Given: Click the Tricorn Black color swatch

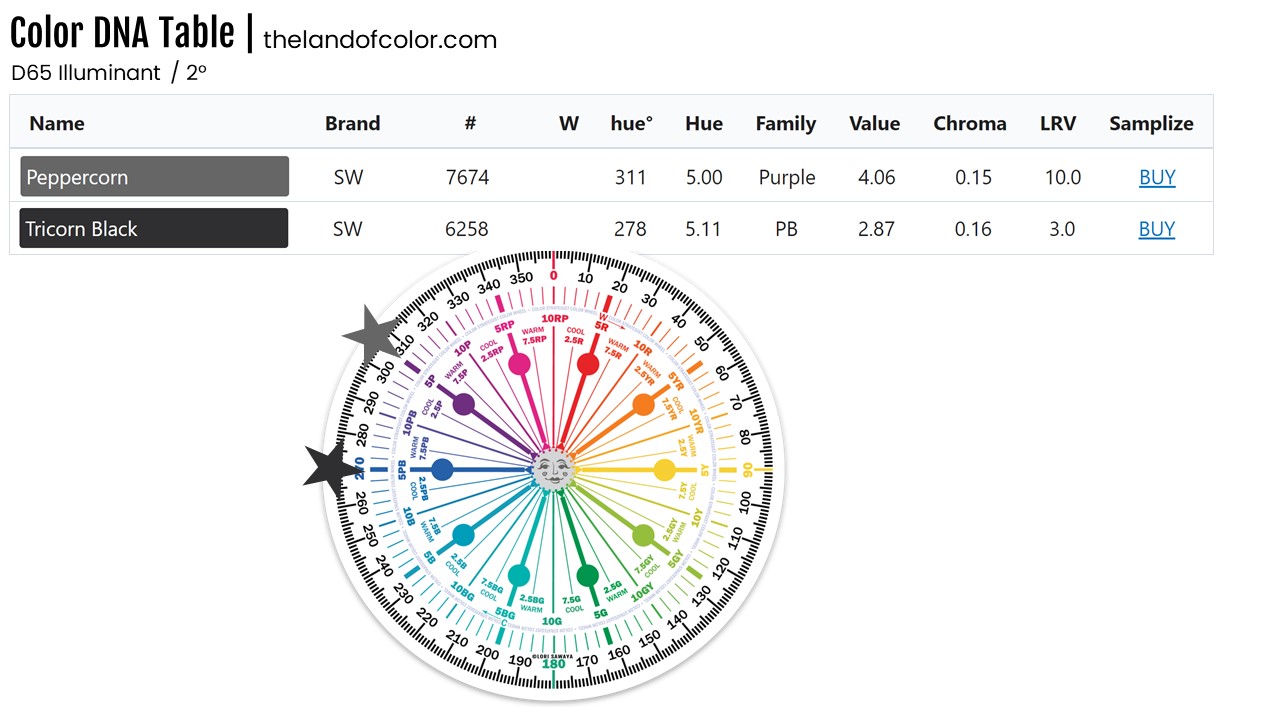Looking at the screenshot, I should pyautogui.click(x=154, y=229).
